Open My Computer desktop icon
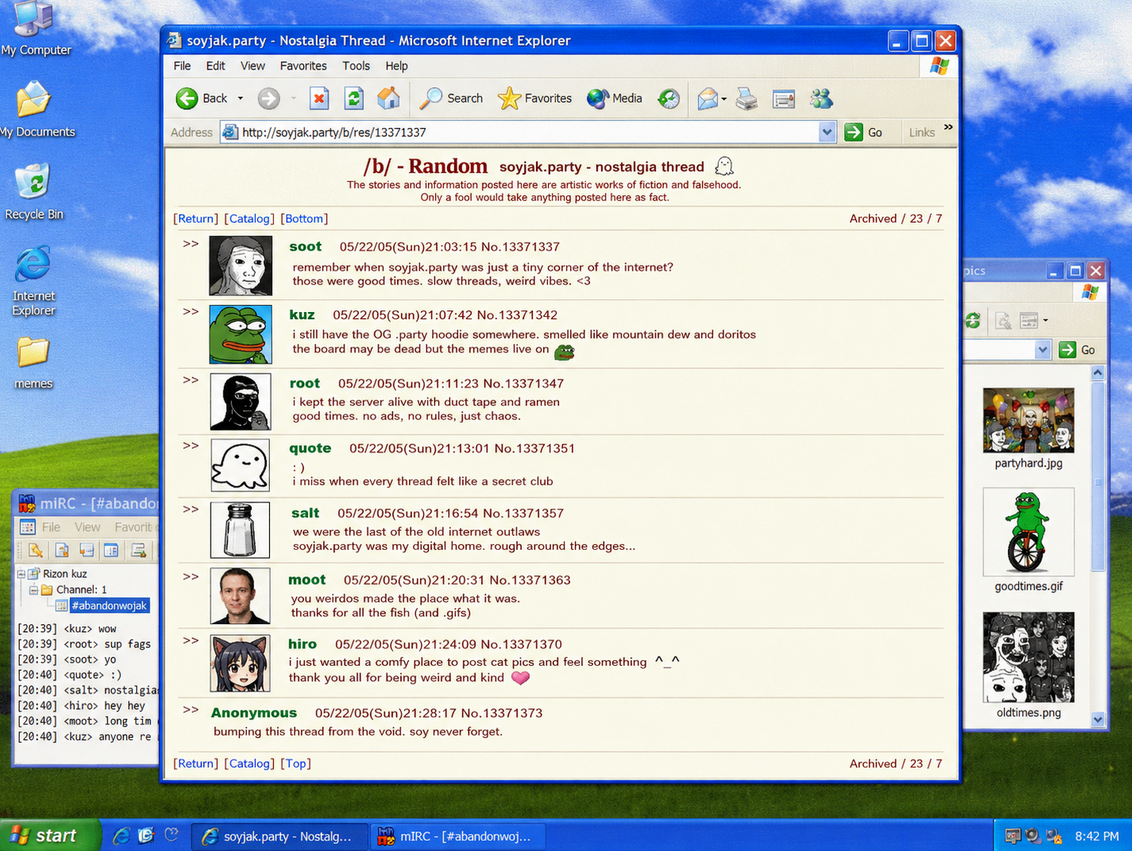This screenshot has height=851, width=1132. coord(35,29)
